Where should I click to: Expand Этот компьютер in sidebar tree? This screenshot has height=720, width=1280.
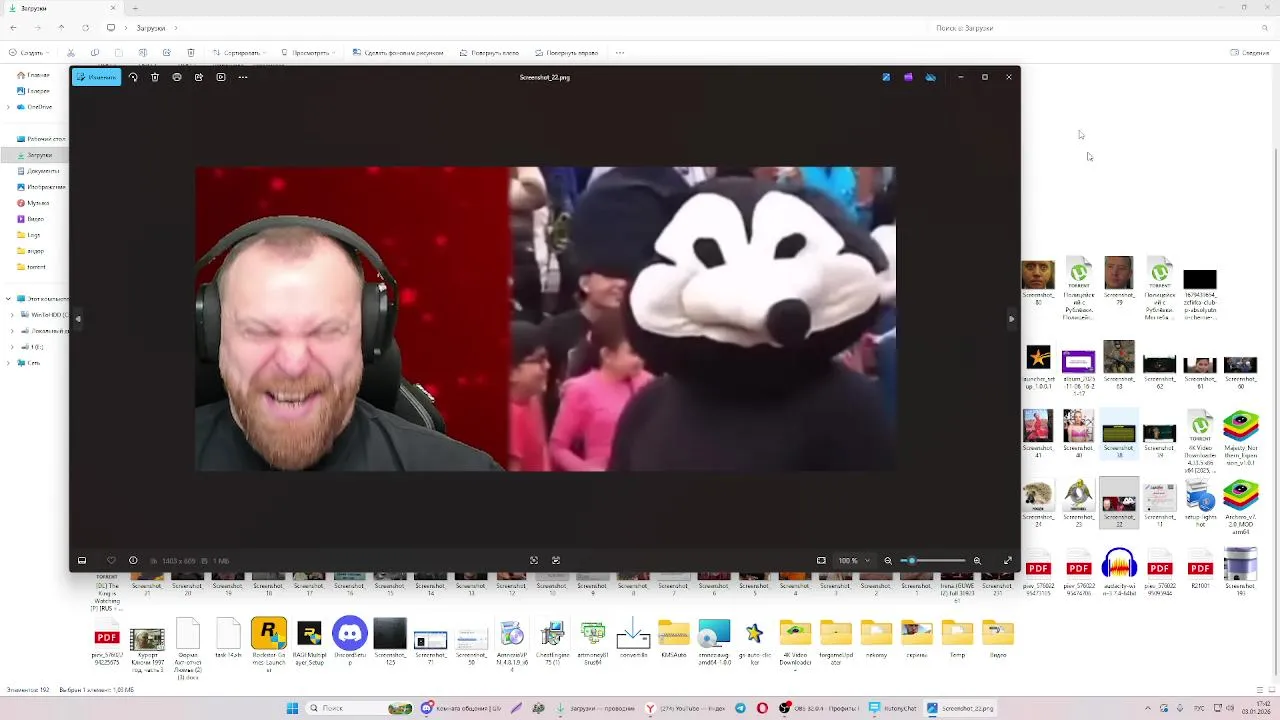point(8,299)
